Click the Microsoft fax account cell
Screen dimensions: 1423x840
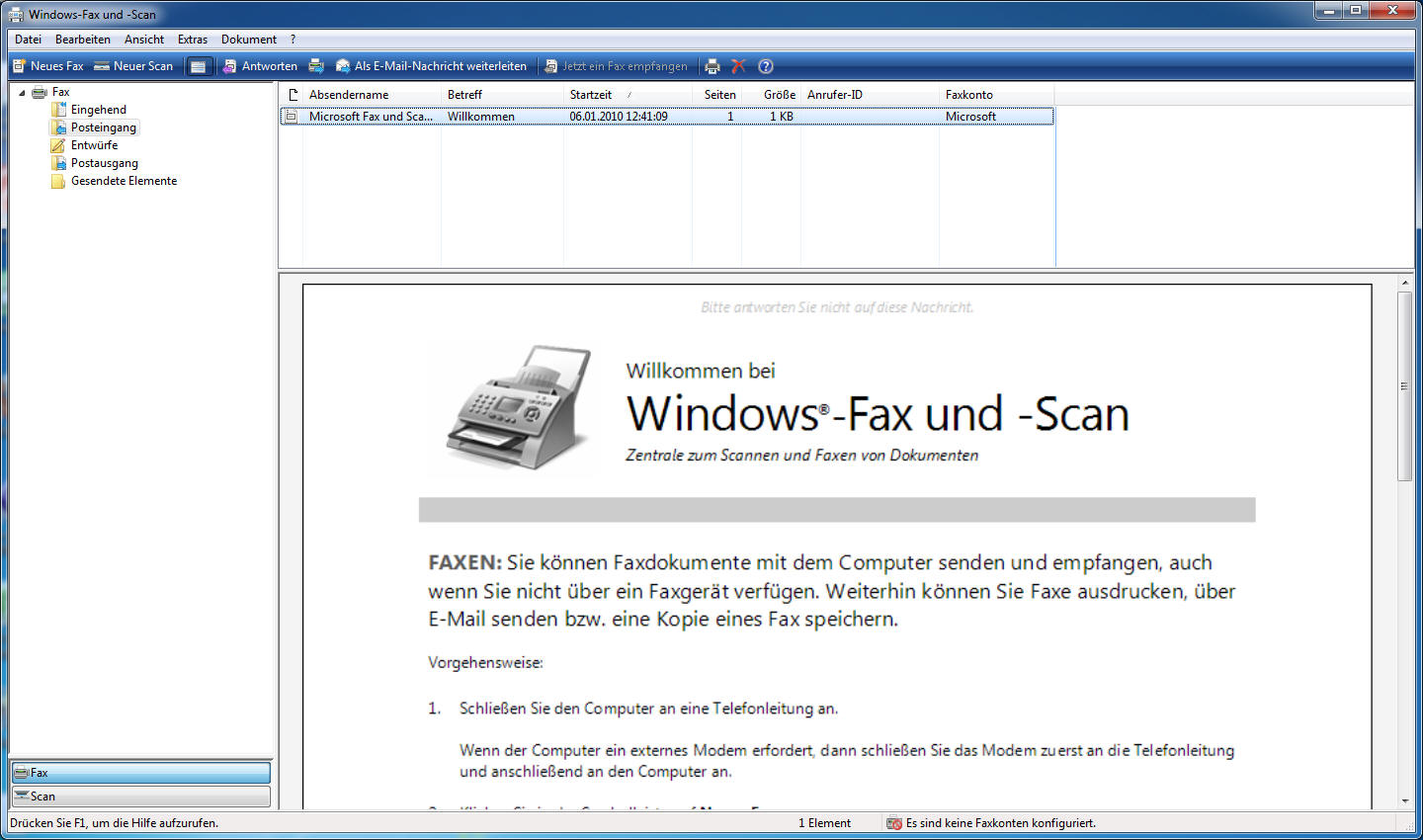tap(970, 117)
